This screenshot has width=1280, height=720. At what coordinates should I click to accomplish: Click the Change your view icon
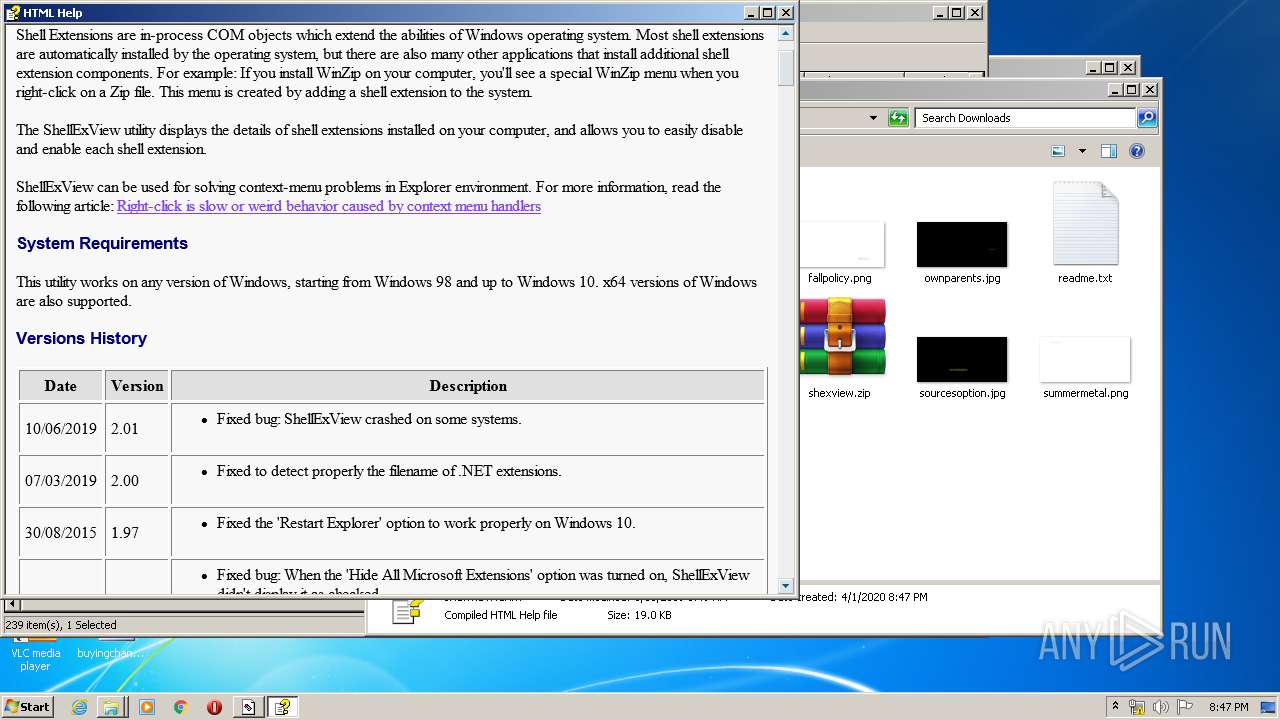pyautogui.click(x=1058, y=151)
